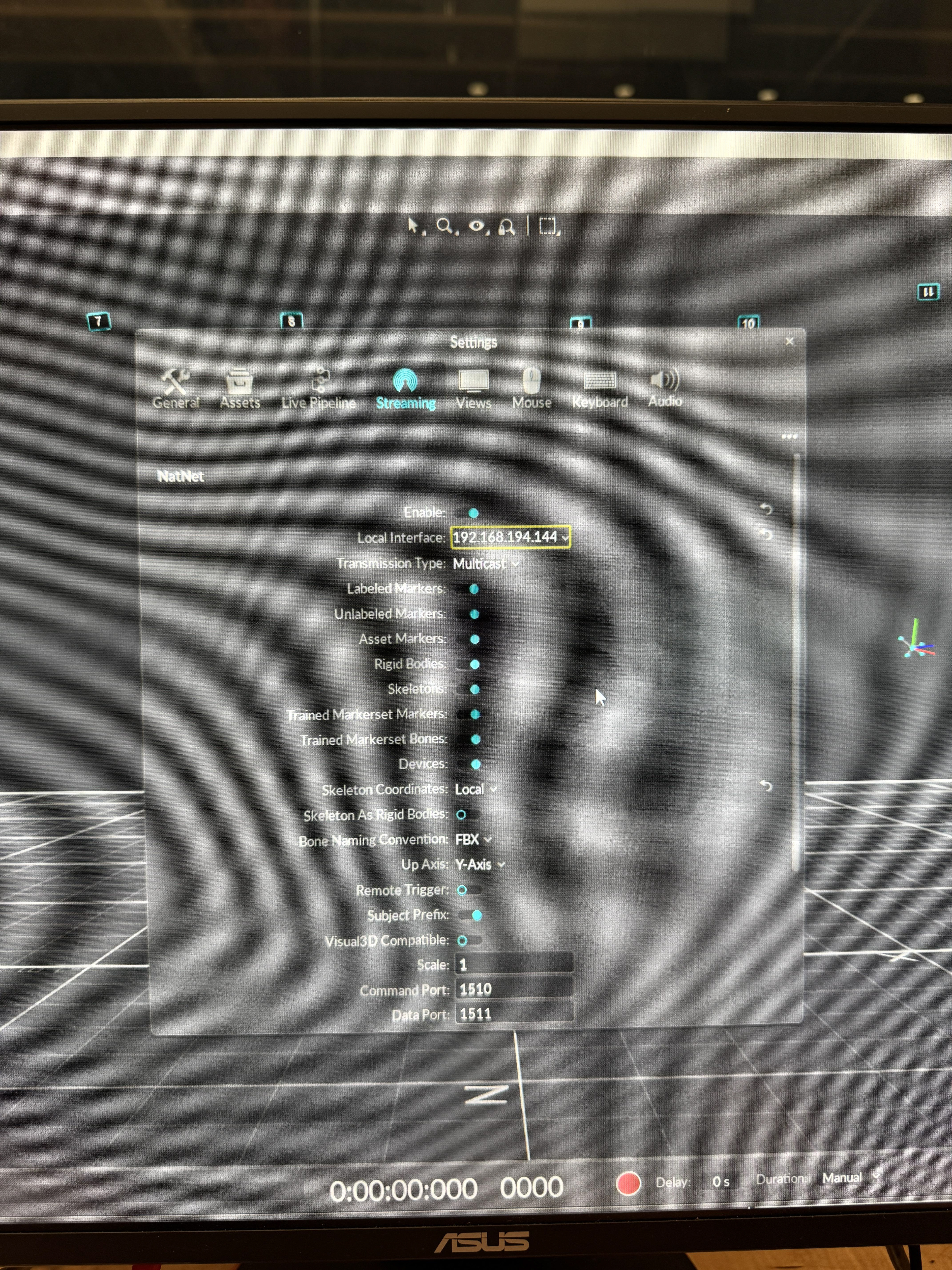Click the zoom magnifier tool in viewport toolbar
The height and width of the screenshot is (1270, 952).
click(x=444, y=226)
